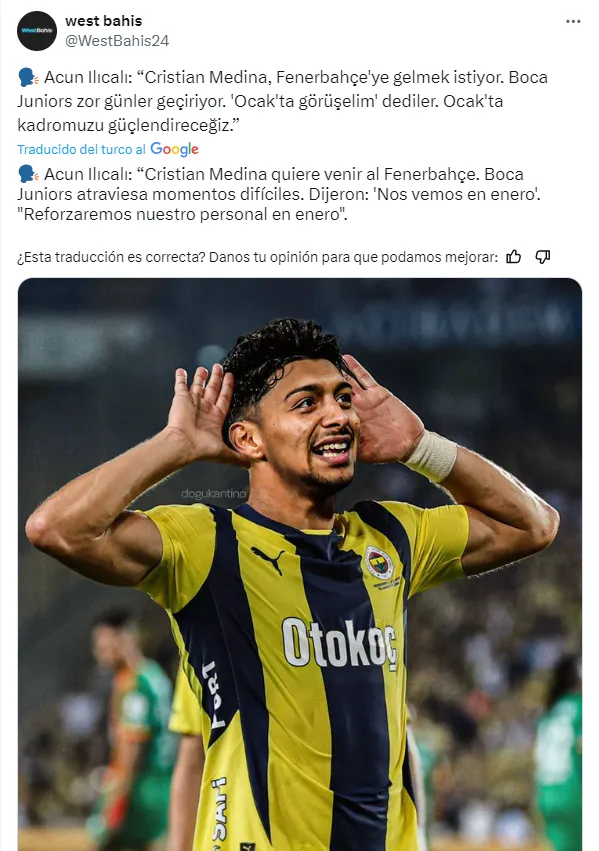Click the Google logo beside the translation

tap(174, 149)
